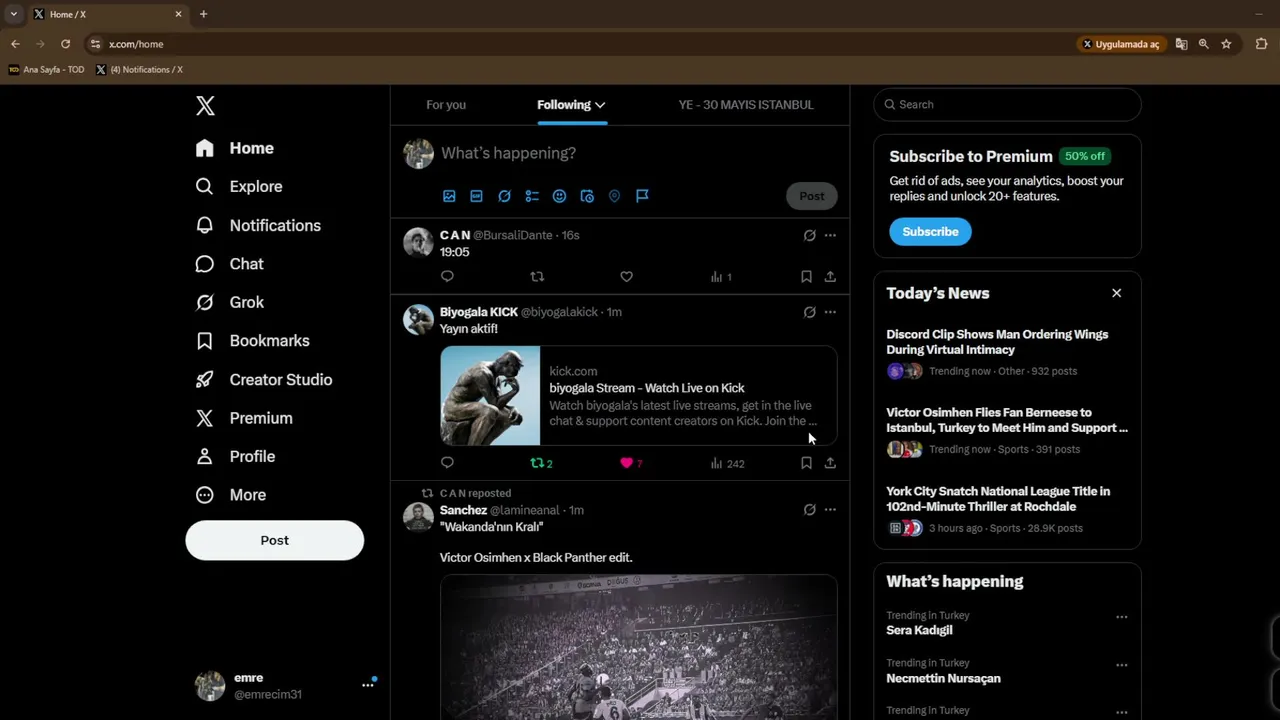Close the Today's News panel
Image resolution: width=1280 pixels, height=720 pixels.
pyautogui.click(x=1116, y=293)
